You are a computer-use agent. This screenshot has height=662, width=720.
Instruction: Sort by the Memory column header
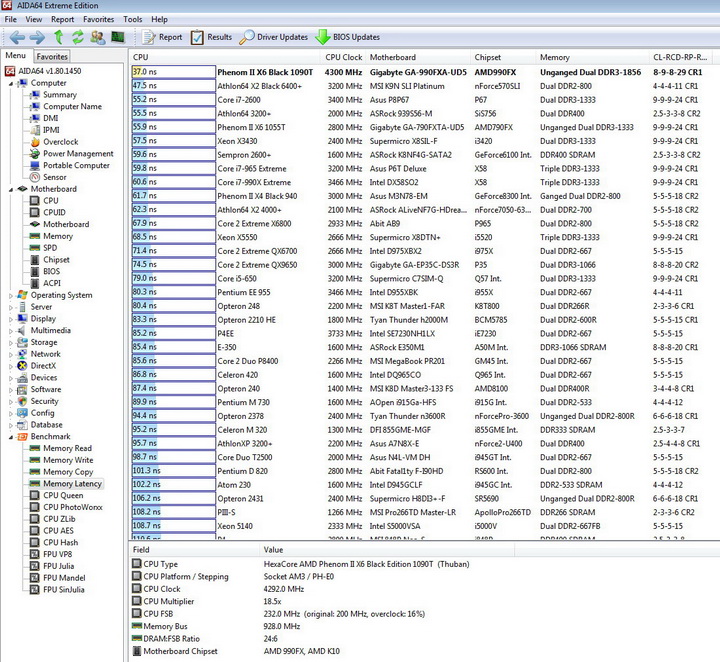[x=592, y=57]
